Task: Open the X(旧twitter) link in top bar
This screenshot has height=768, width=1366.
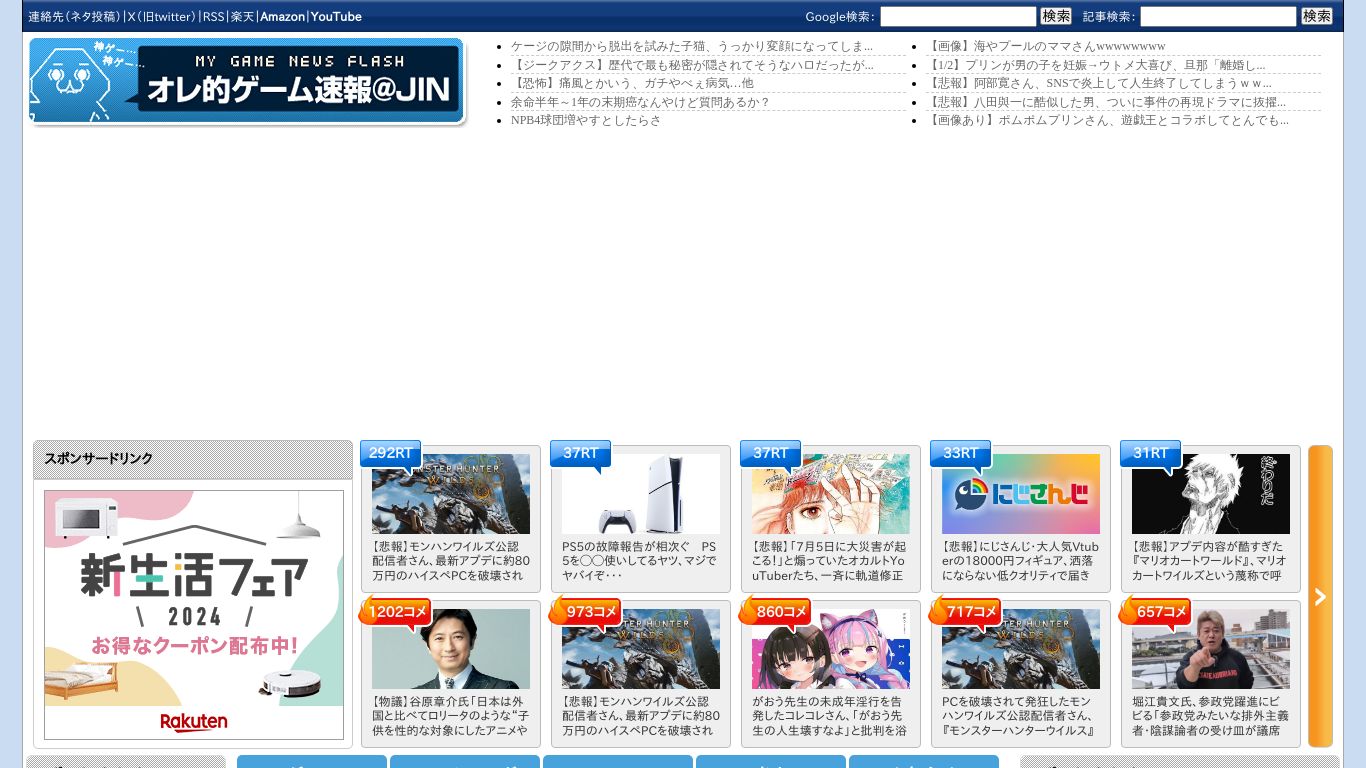Action: point(161,17)
